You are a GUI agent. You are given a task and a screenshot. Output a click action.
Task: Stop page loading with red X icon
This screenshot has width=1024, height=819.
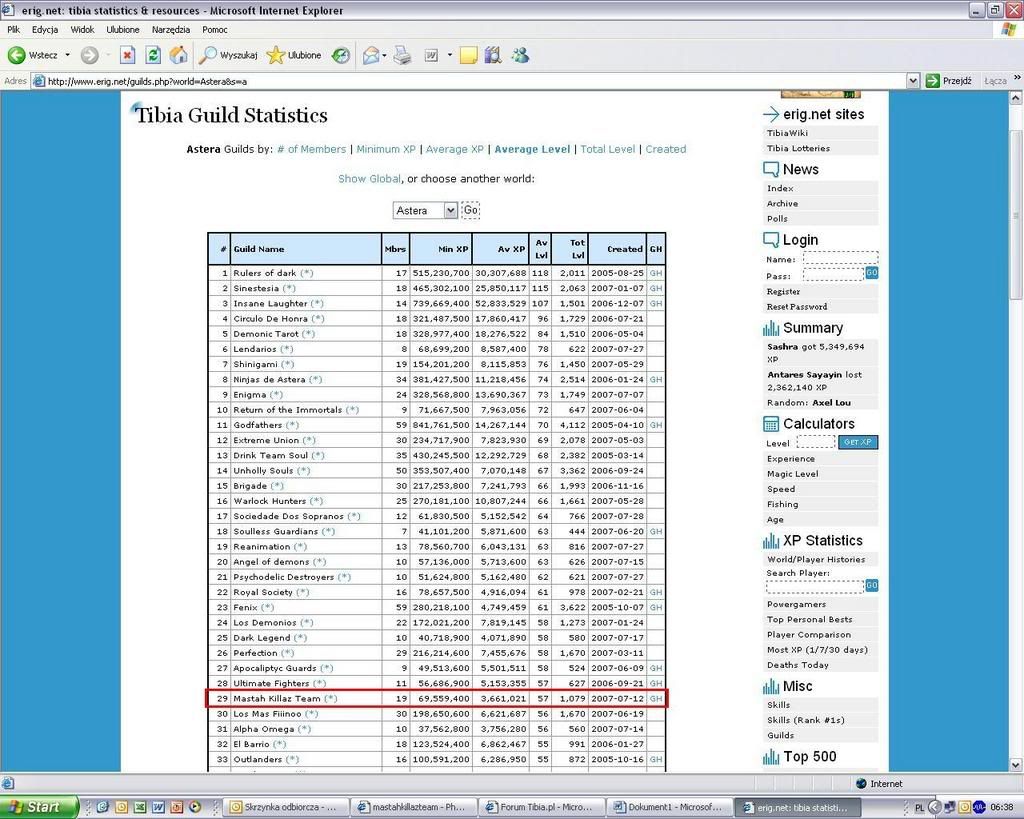127,56
